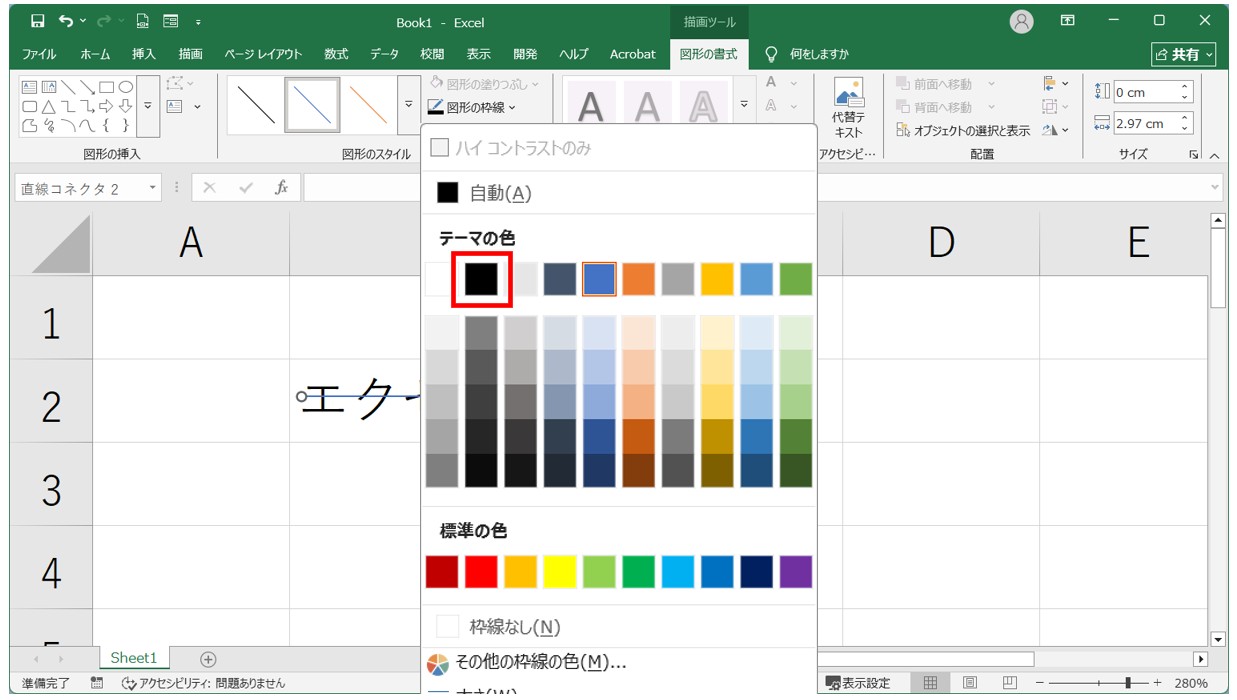Pick the black theme color swatch

(481, 279)
